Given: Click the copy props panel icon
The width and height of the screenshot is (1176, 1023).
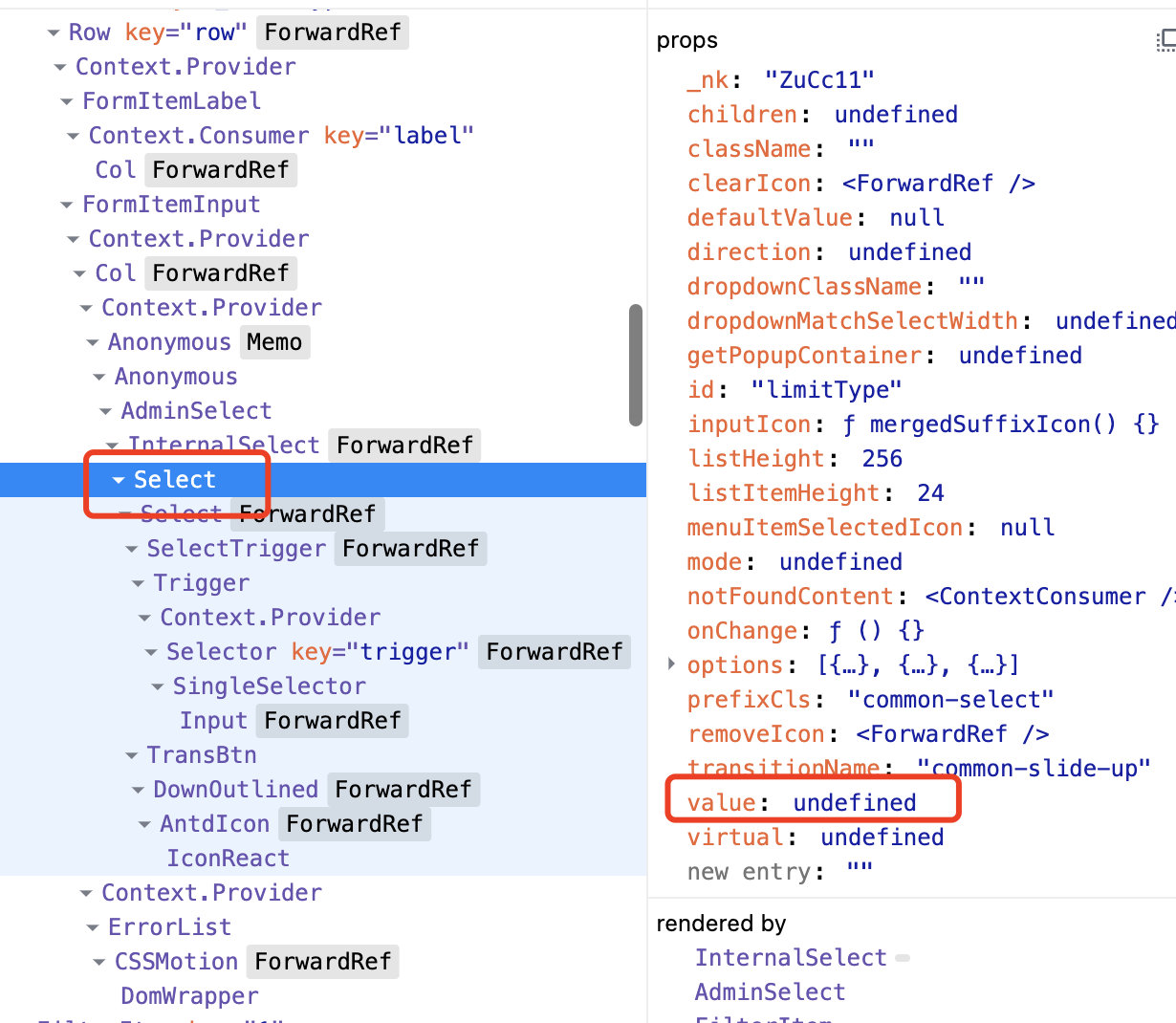Looking at the screenshot, I should point(1165,40).
